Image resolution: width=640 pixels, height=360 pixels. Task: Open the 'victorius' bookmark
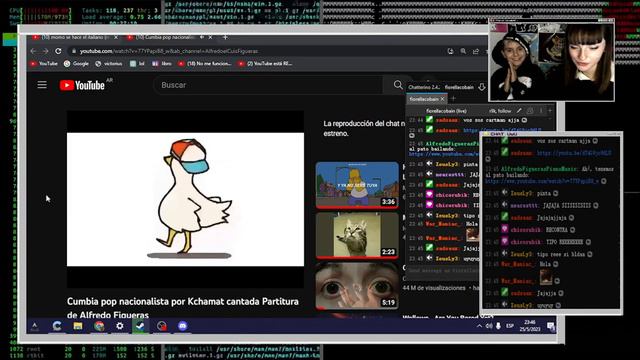tap(109, 64)
